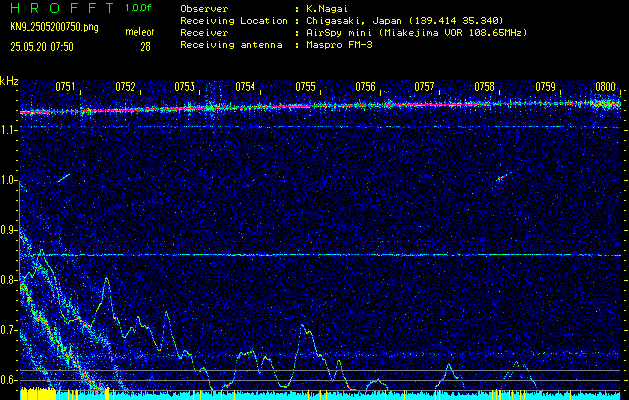Click the 0758 time marker
This screenshot has height=400, width=629.
484,87
